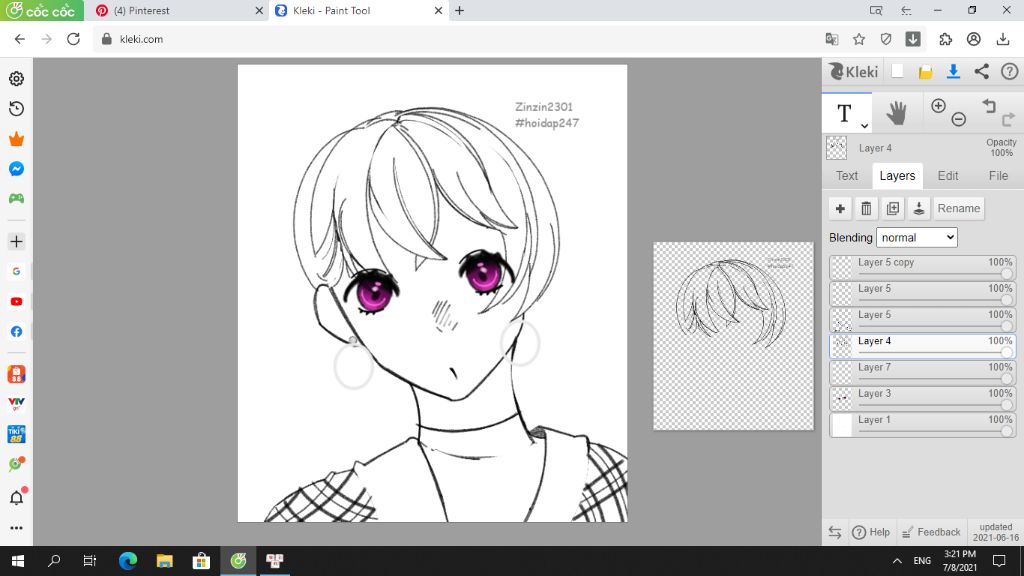Flip the interface side with swap arrows
This screenshot has width=1024, height=576.
[835, 532]
